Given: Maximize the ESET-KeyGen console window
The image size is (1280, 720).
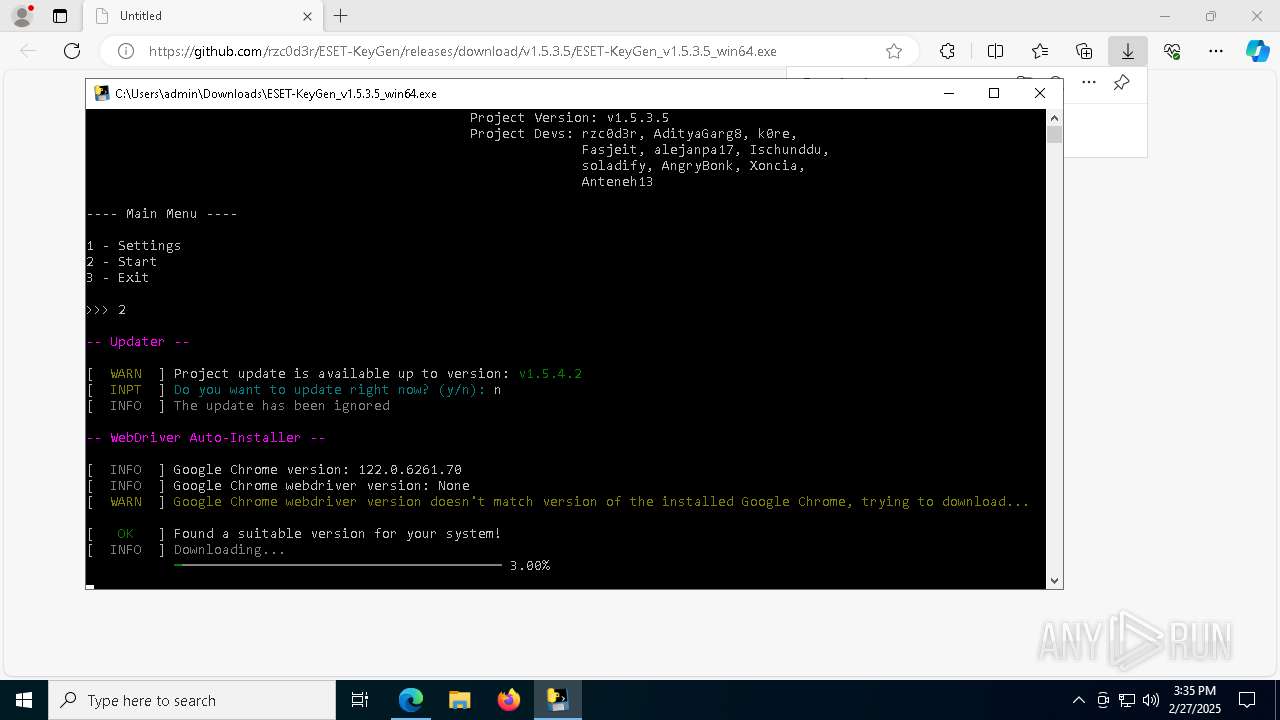Looking at the screenshot, I should click(x=994, y=93).
